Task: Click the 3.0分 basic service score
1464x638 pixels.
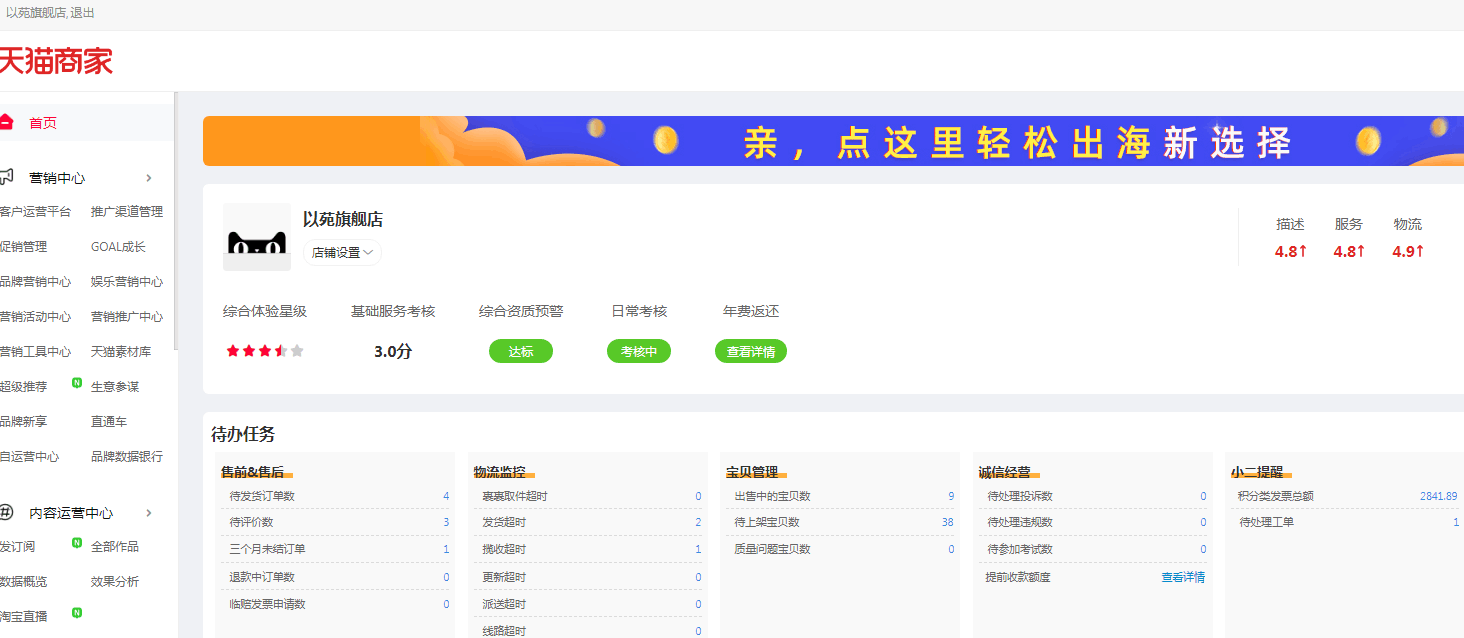Action: pyautogui.click(x=393, y=351)
